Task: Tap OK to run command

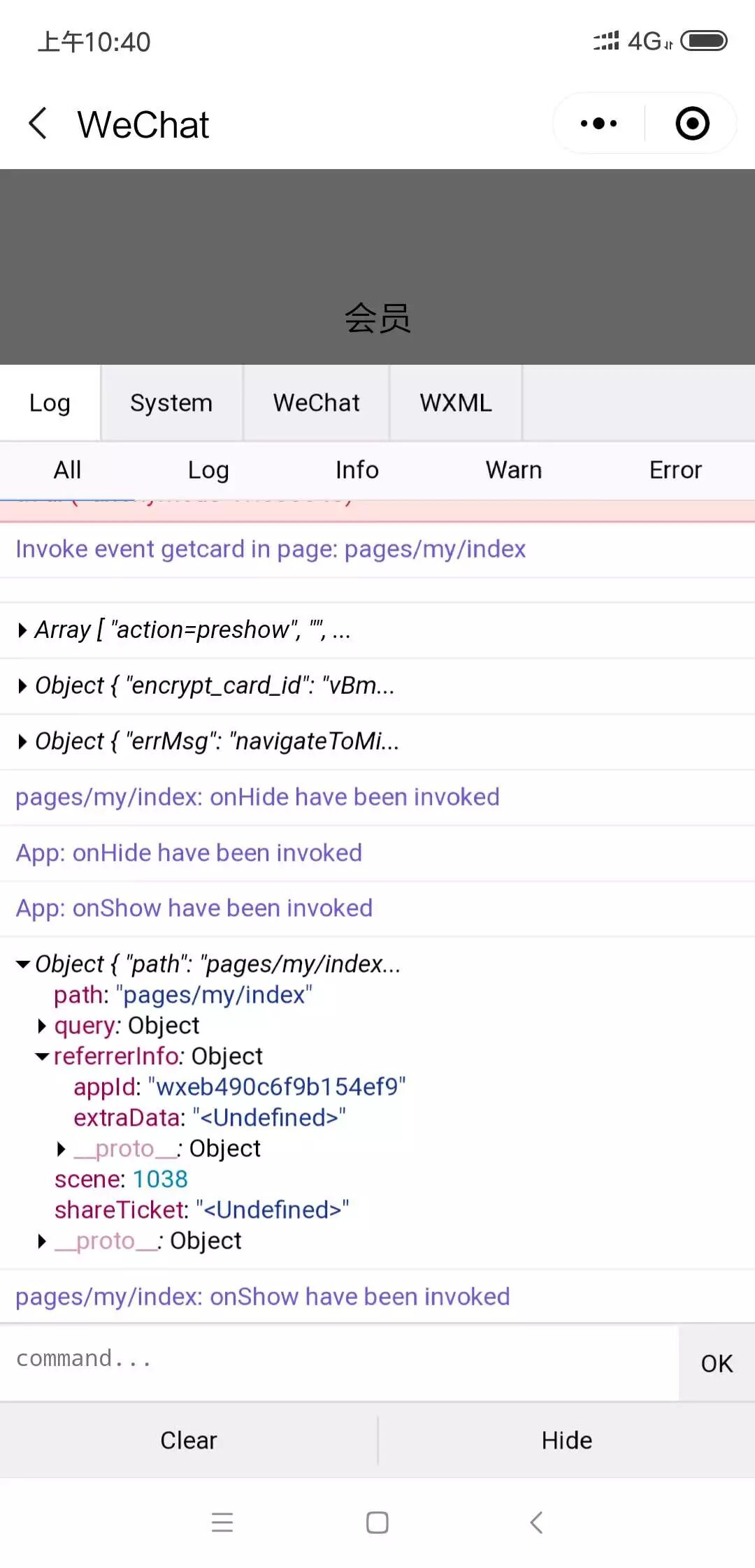Action: tap(717, 1363)
